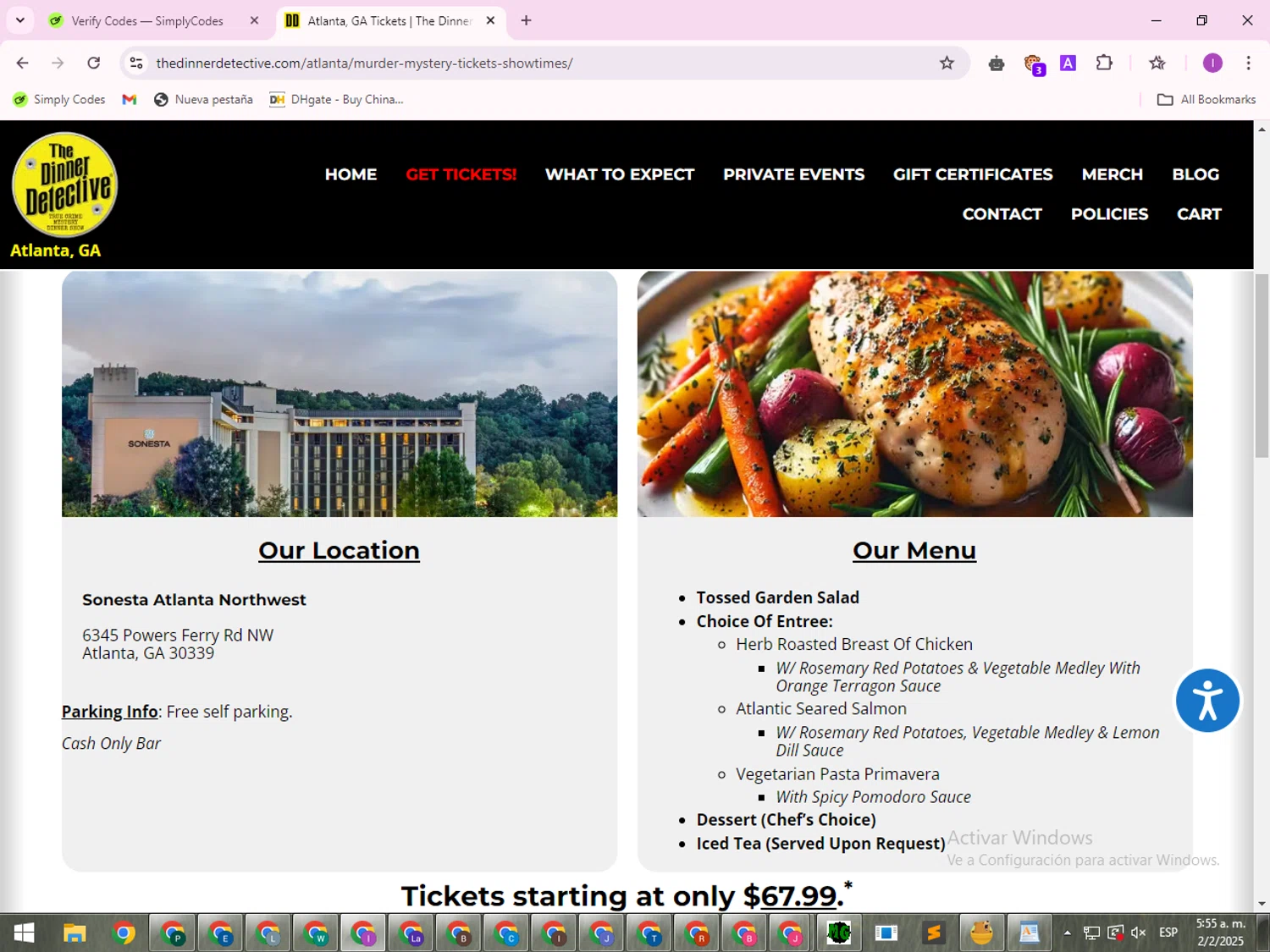Click the Our Menu heading link

coord(914,550)
